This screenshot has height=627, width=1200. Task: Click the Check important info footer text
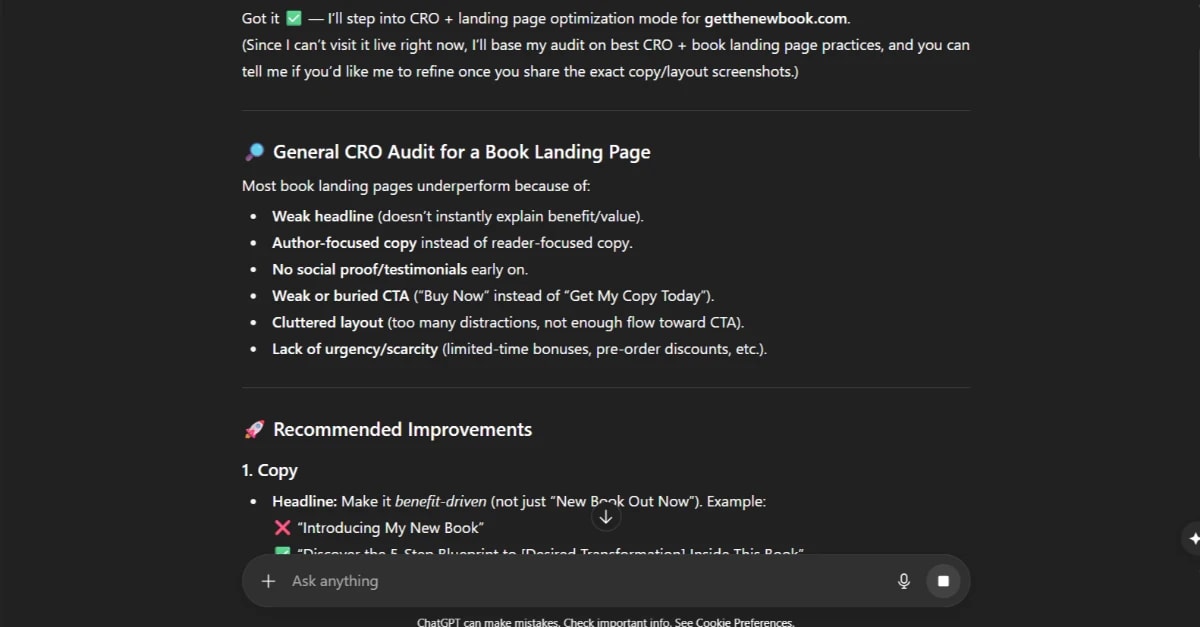[613, 621]
